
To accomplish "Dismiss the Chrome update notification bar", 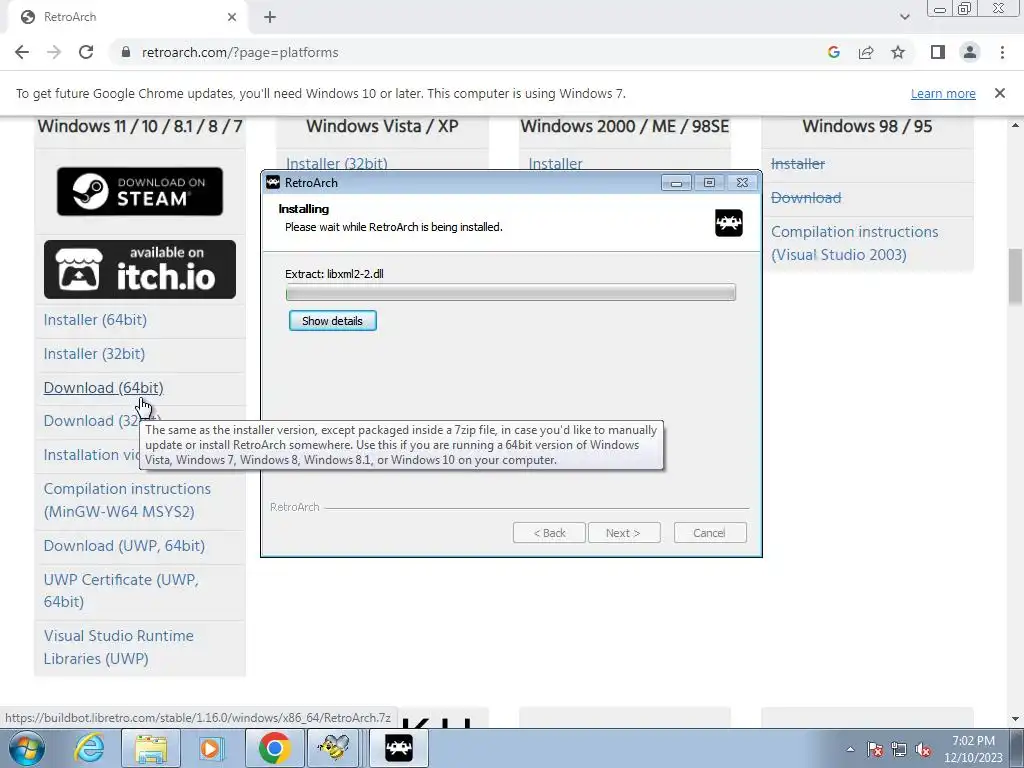I will 999,93.
